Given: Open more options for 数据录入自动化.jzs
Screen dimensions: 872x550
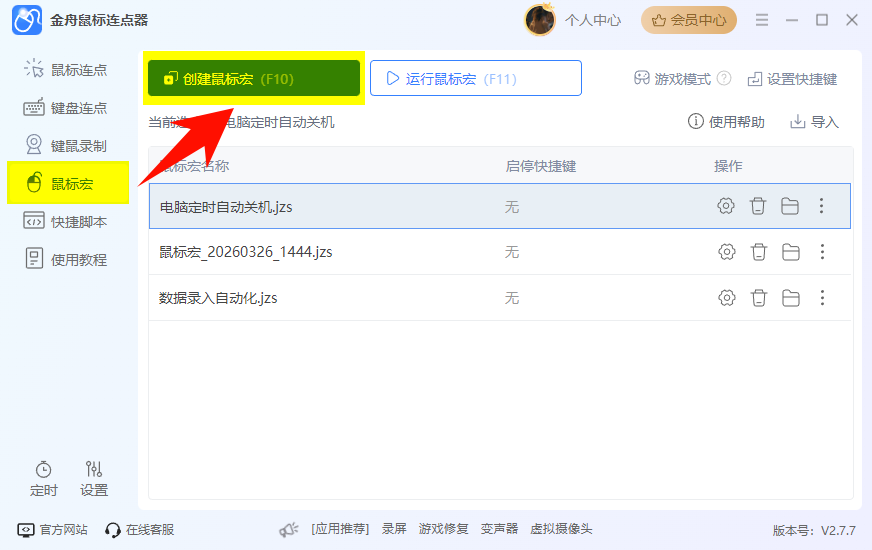Looking at the screenshot, I should click(822, 298).
